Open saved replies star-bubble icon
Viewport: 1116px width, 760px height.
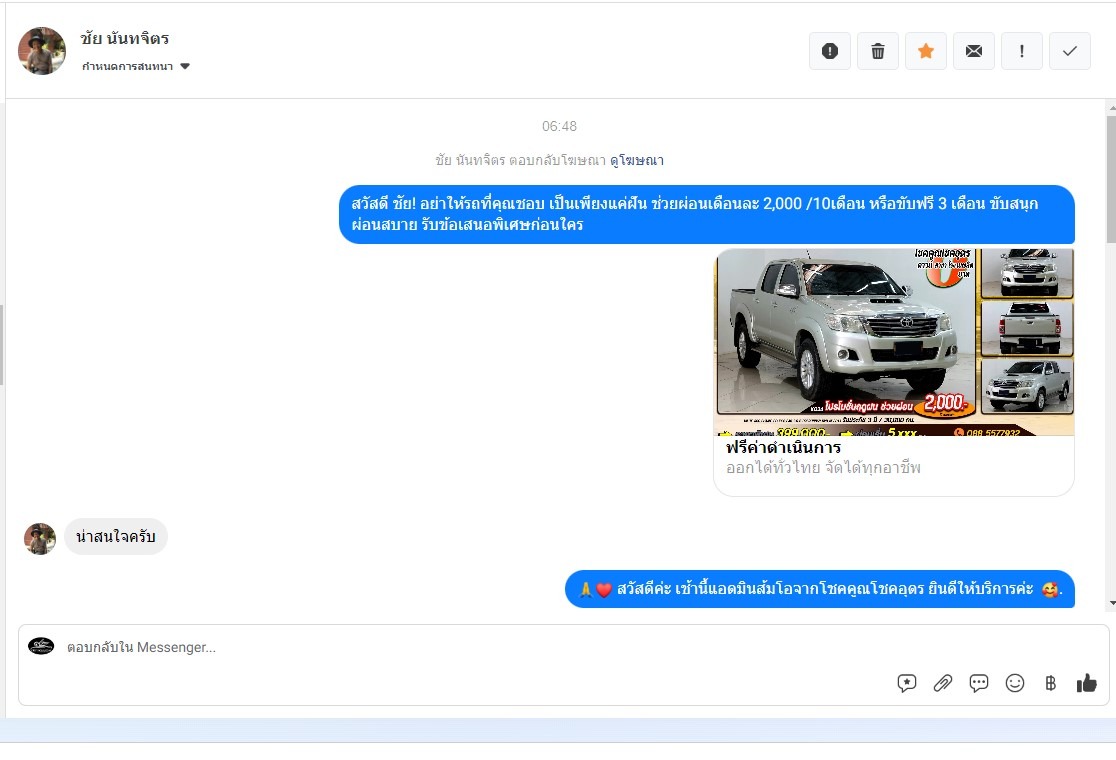pyautogui.click(x=906, y=683)
